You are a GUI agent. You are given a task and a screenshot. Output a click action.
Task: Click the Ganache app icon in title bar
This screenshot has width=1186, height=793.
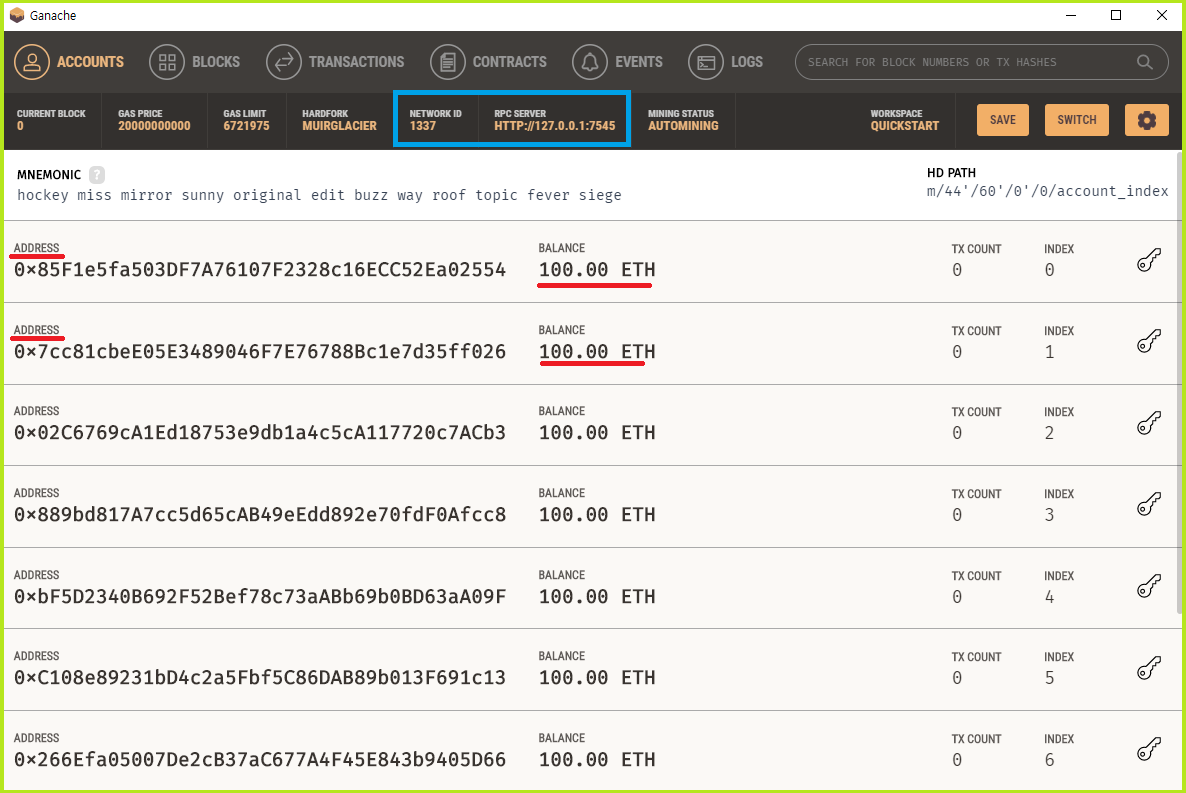(x=17, y=15)
